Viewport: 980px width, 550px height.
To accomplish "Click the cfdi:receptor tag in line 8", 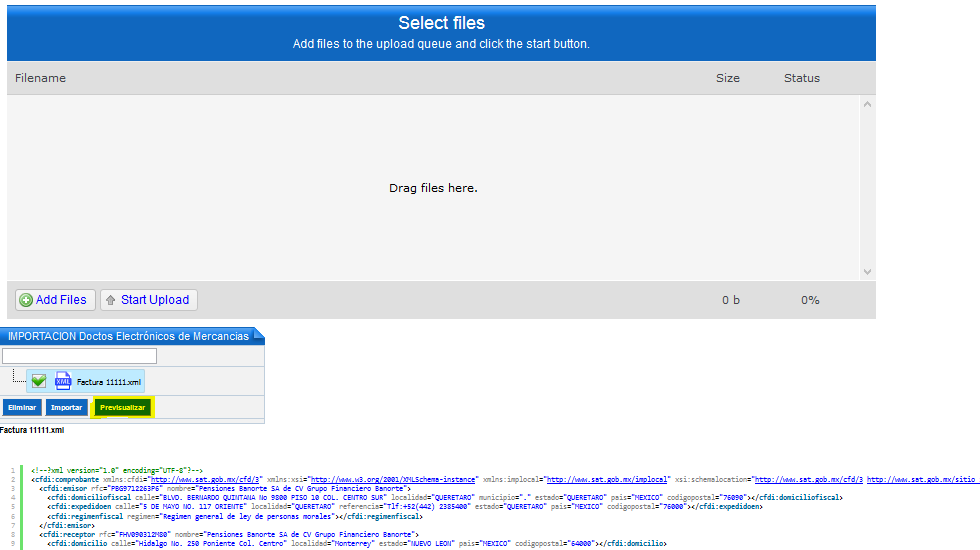I will click(x=68, y=535).
